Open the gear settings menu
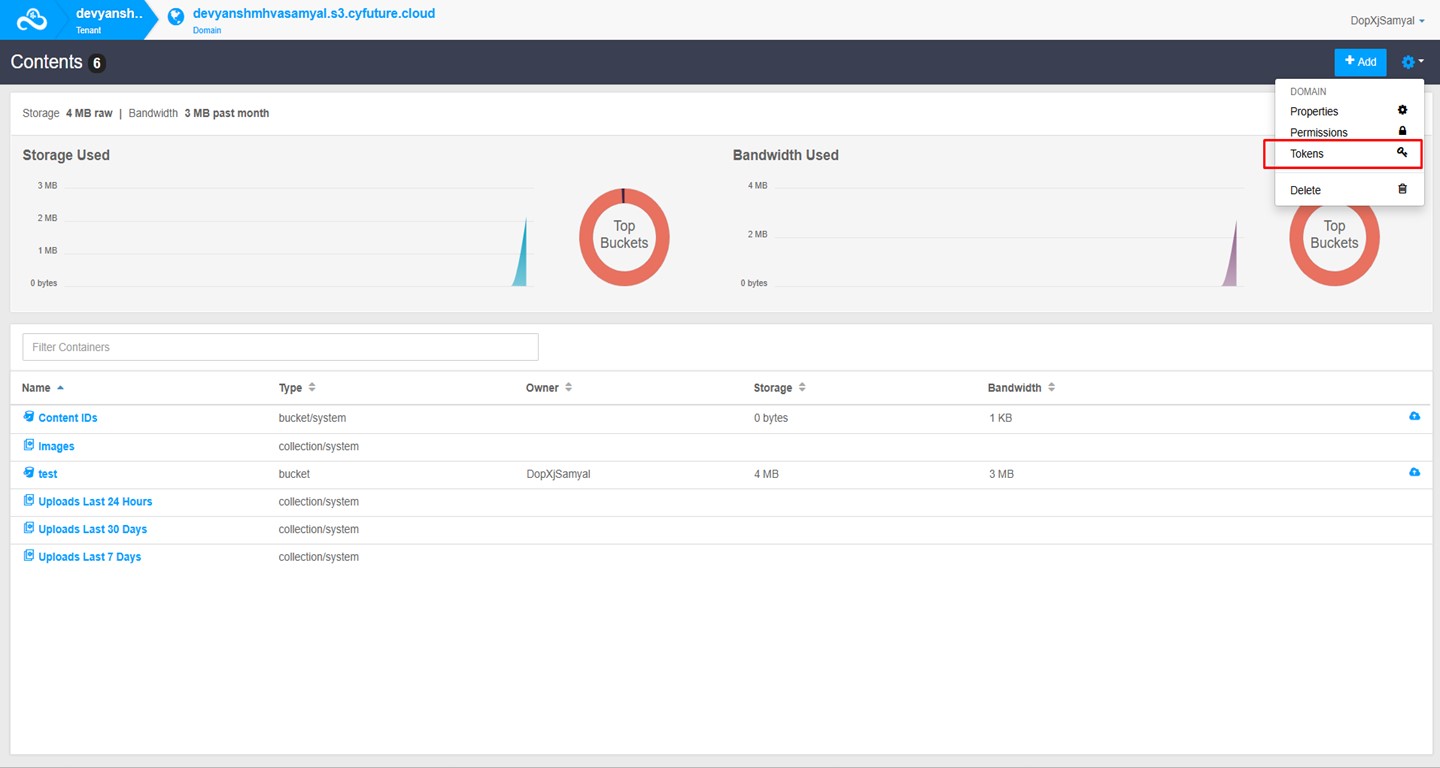 (1411, 62)
